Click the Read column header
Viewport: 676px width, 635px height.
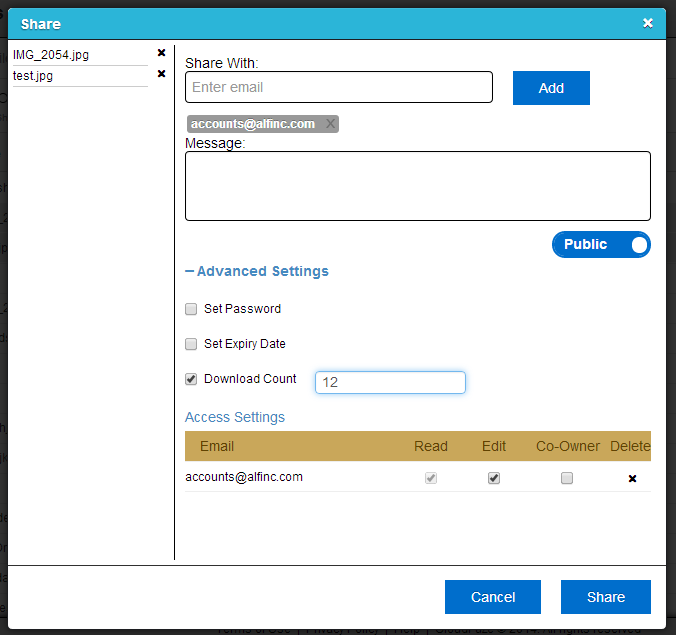point(431,446)
